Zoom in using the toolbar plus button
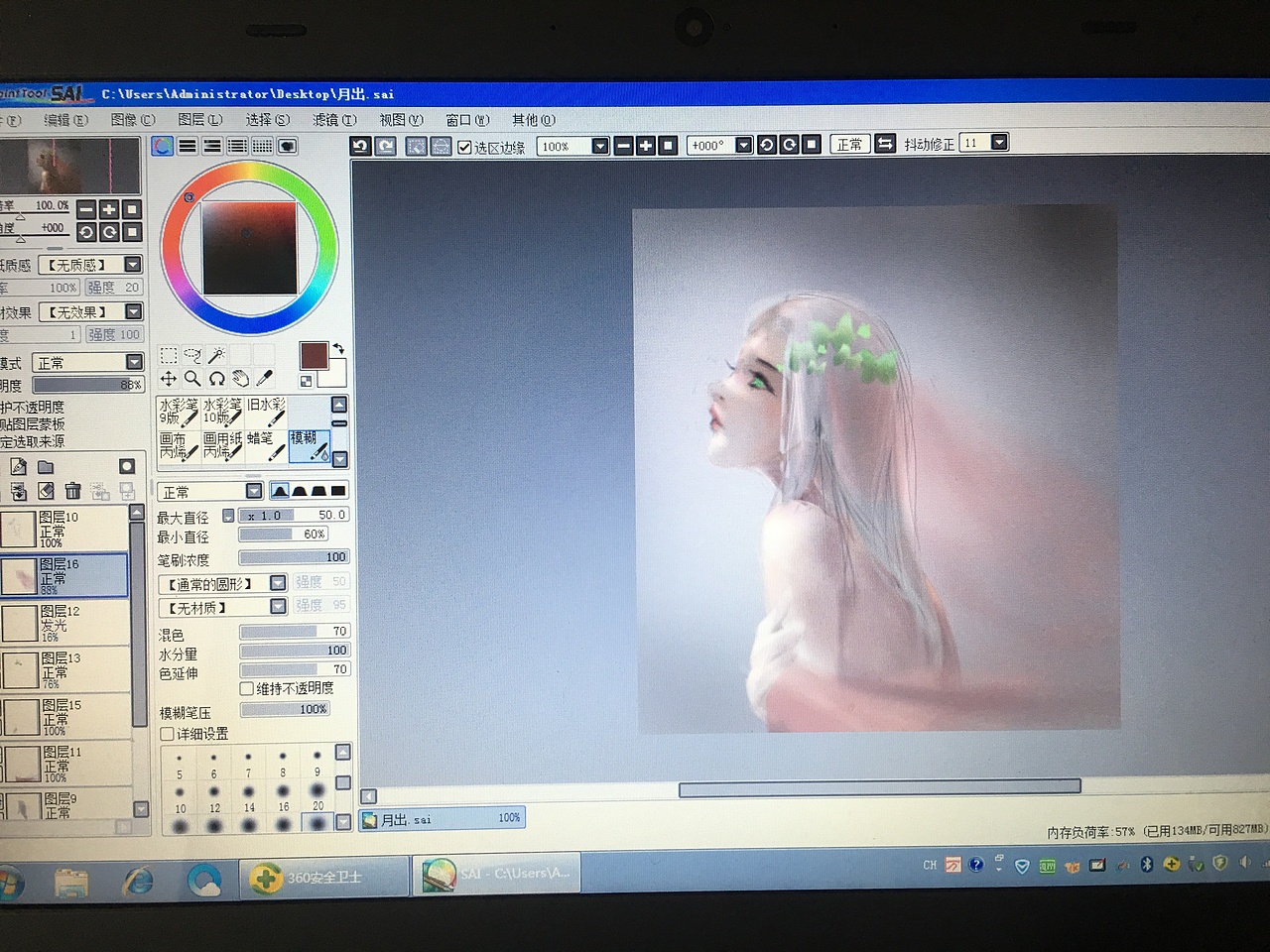The width and height of the screenshot is (1270, 952). (646, 146)
